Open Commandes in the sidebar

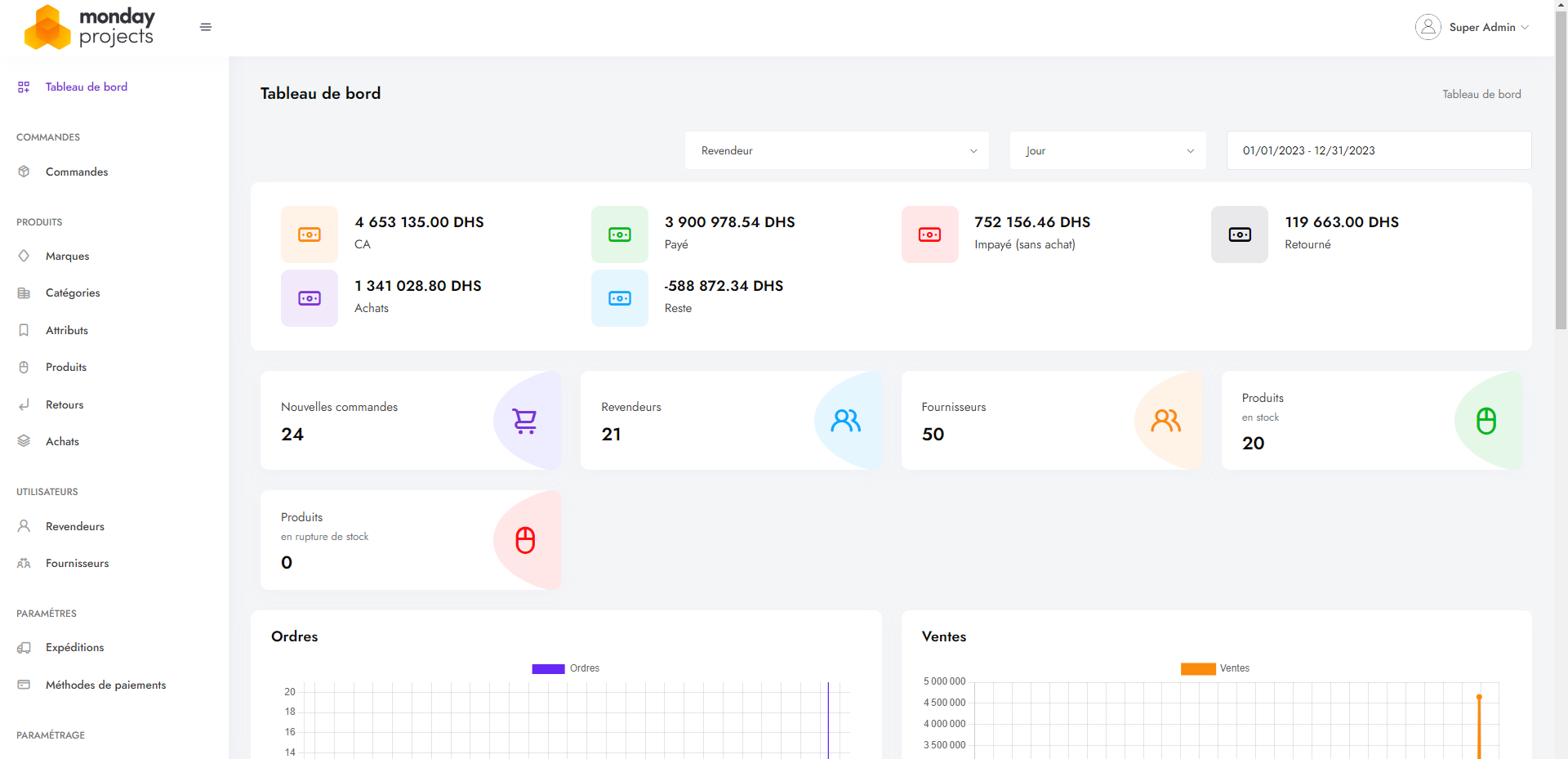(x=77, y=172)
